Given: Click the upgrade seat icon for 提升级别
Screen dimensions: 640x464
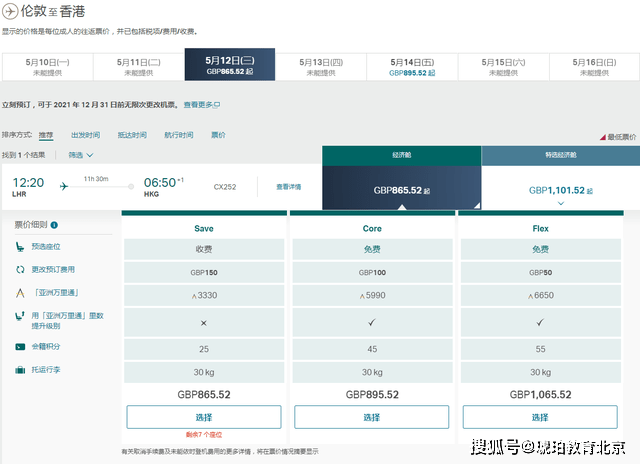Looking at the screenshot, I should (x=20, y=316).
